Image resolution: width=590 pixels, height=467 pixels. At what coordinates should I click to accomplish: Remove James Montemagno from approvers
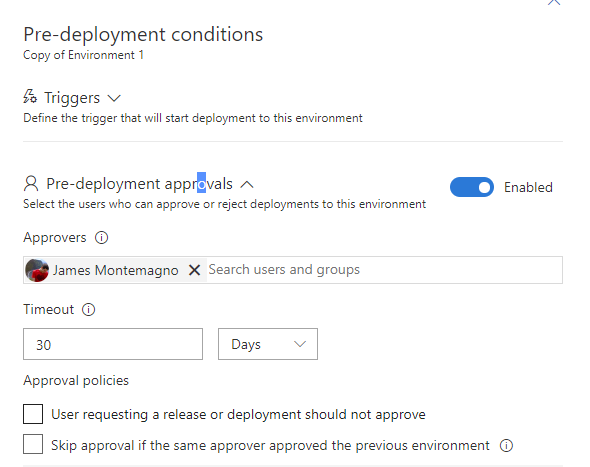coord(194,270)
